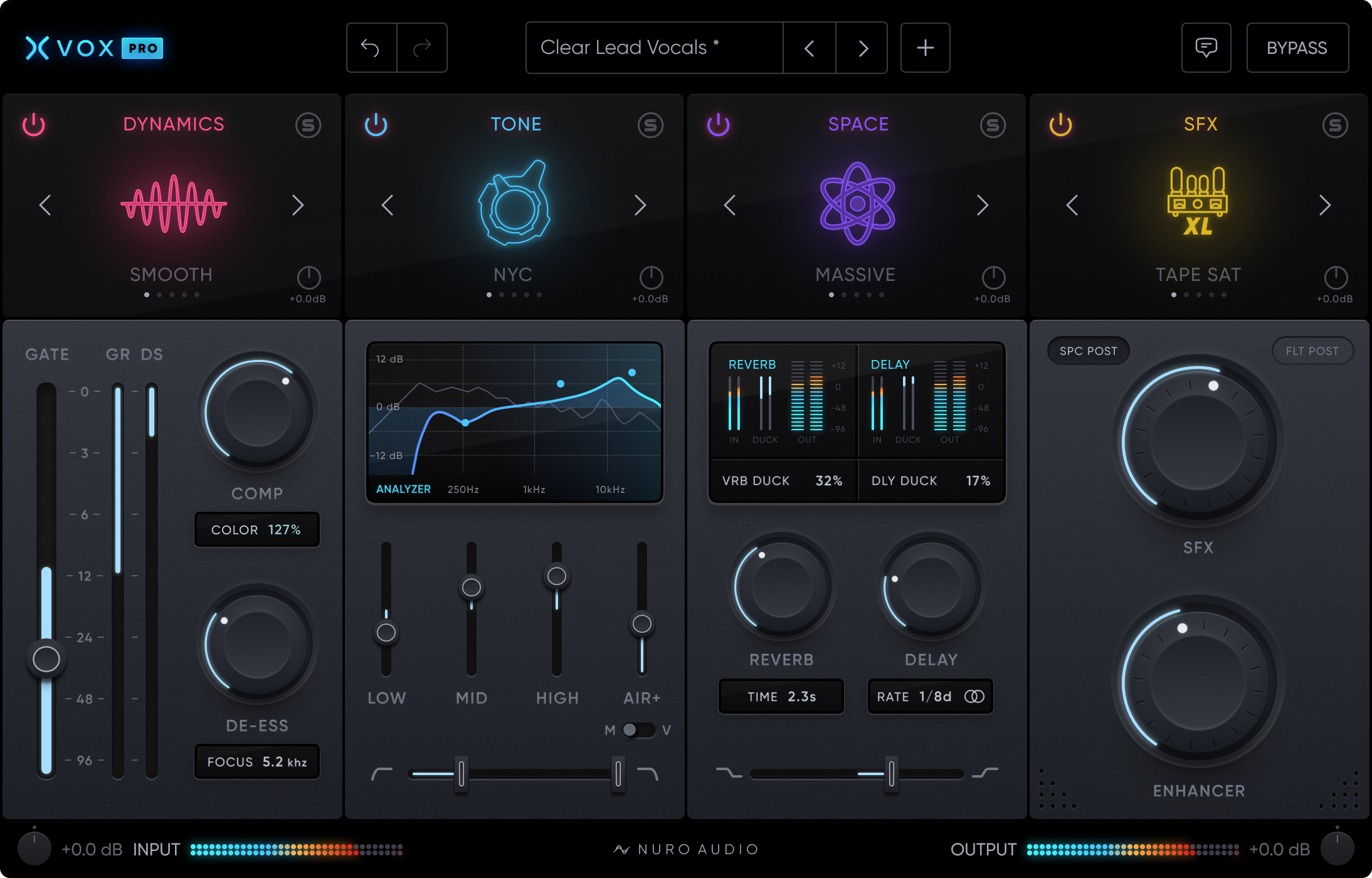This screenshot has width=1372, height=878.
Task: Select previous Space type before Massive
Action: pyautogui.click(x=729, y=205)
